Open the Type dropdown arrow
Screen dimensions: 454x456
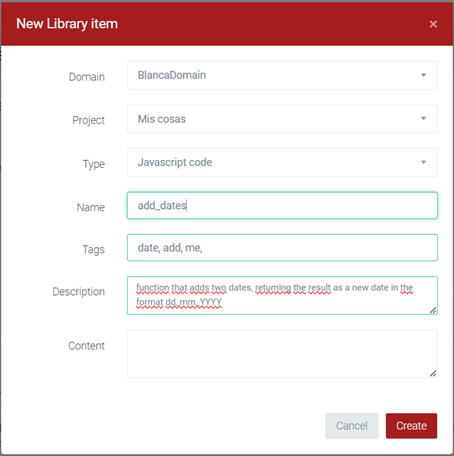(x=423, y=162)
